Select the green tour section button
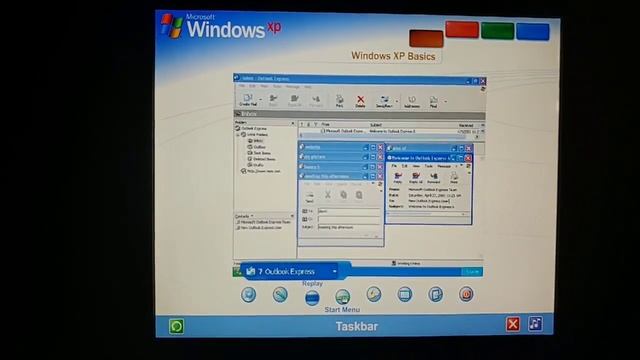Screen dimensions: 640x360 coord(497,31)
